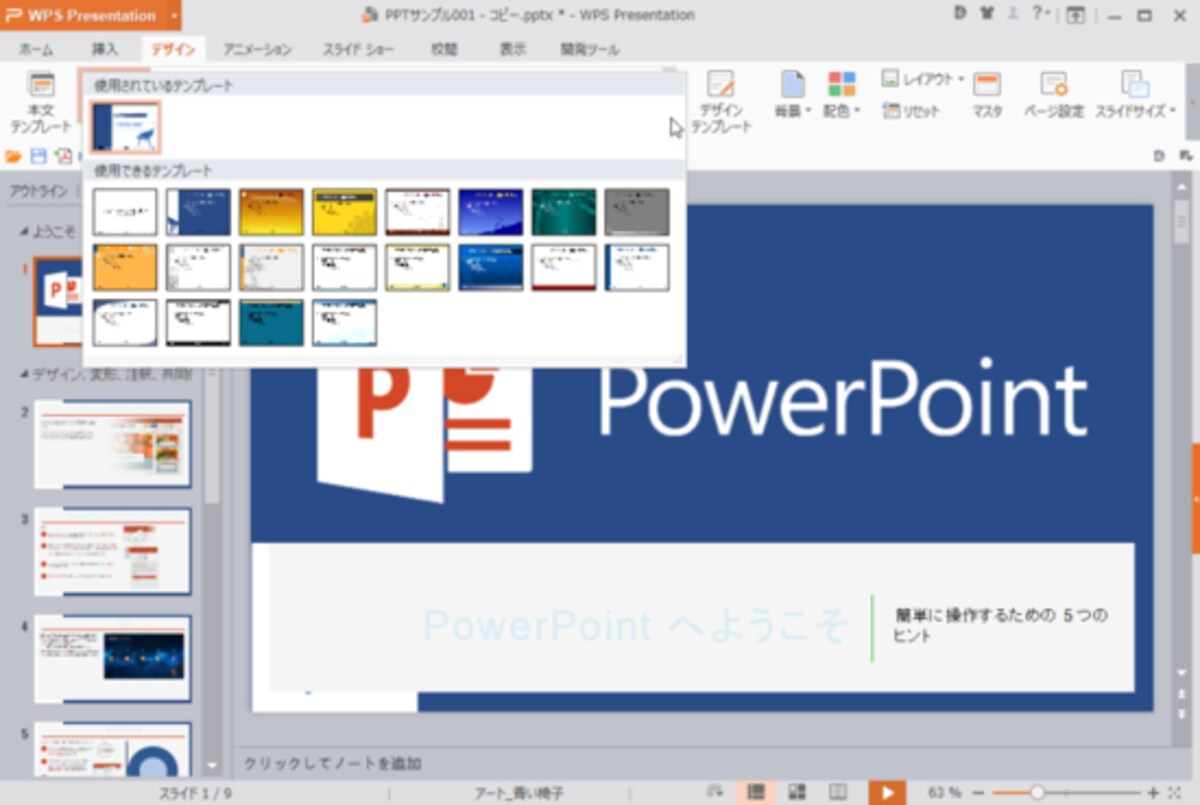Click the help question mark icon

point(1037,14)
